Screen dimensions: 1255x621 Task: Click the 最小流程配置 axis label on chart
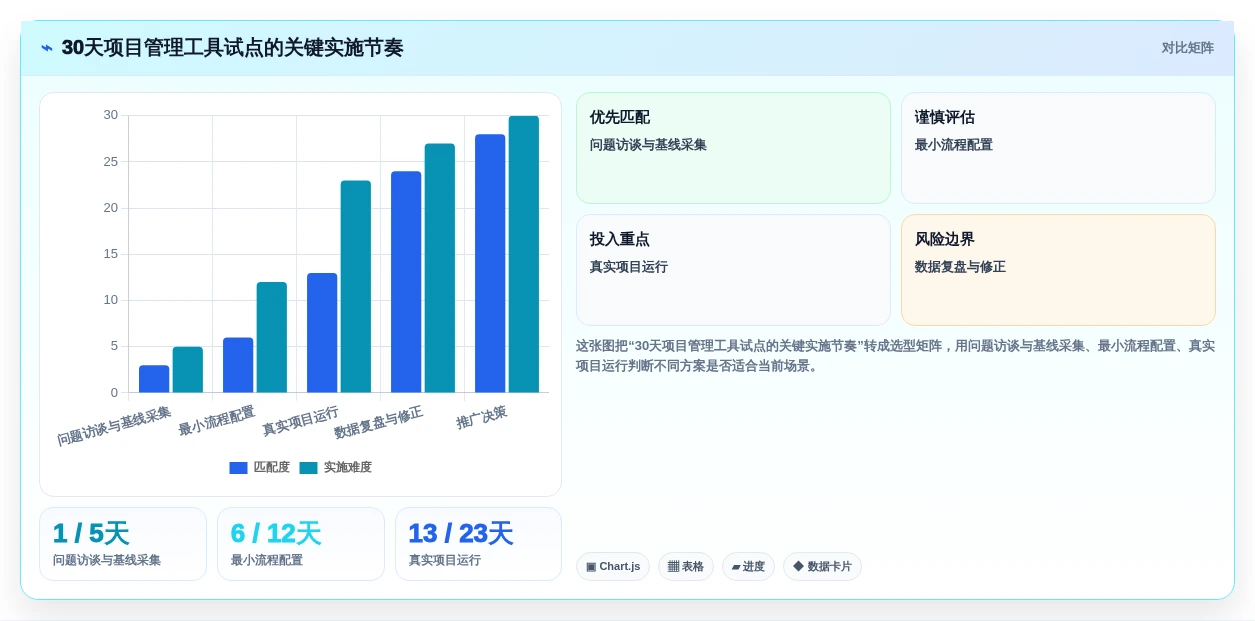217,420
